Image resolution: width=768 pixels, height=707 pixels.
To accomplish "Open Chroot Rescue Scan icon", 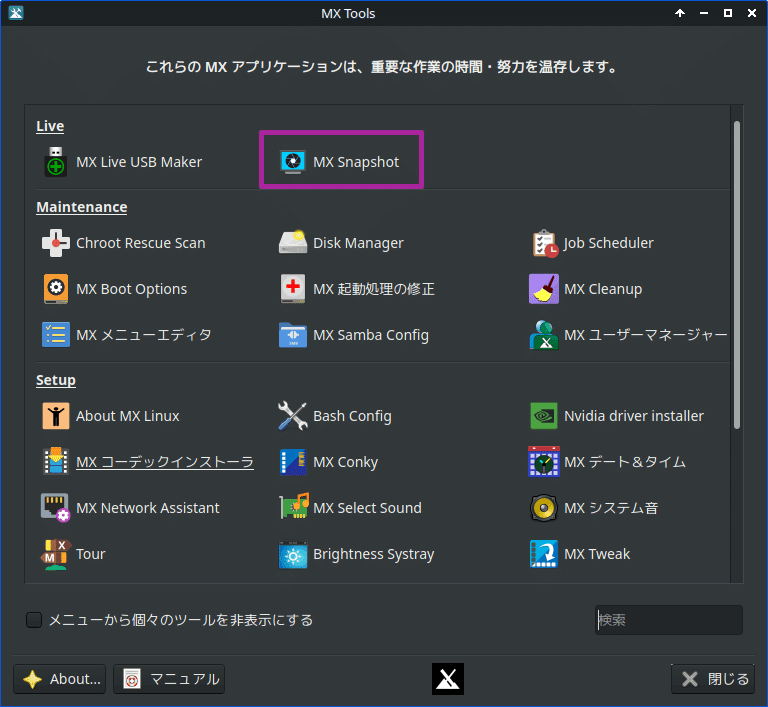I will [x=56, y=243].
